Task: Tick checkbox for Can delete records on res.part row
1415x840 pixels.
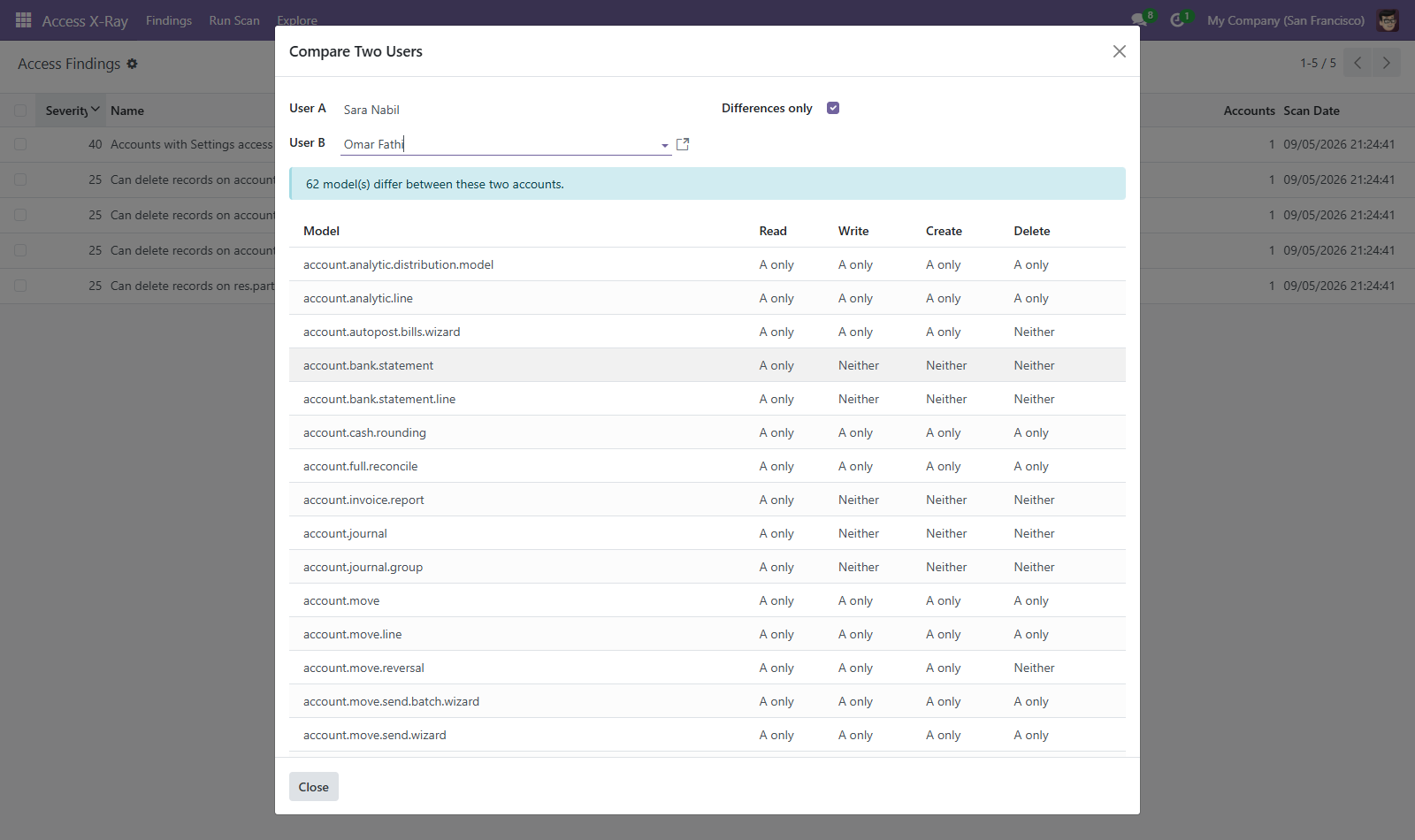Action: 20,286
